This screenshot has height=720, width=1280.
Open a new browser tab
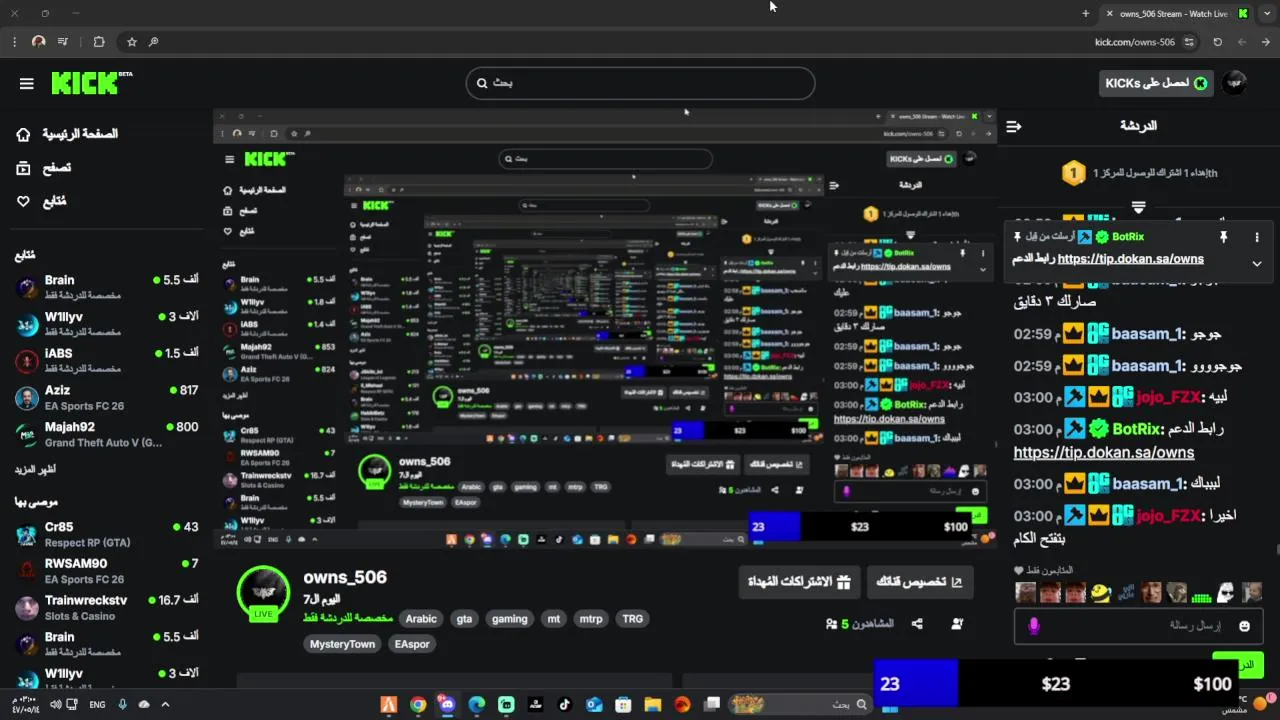[x=1086, y=13]
